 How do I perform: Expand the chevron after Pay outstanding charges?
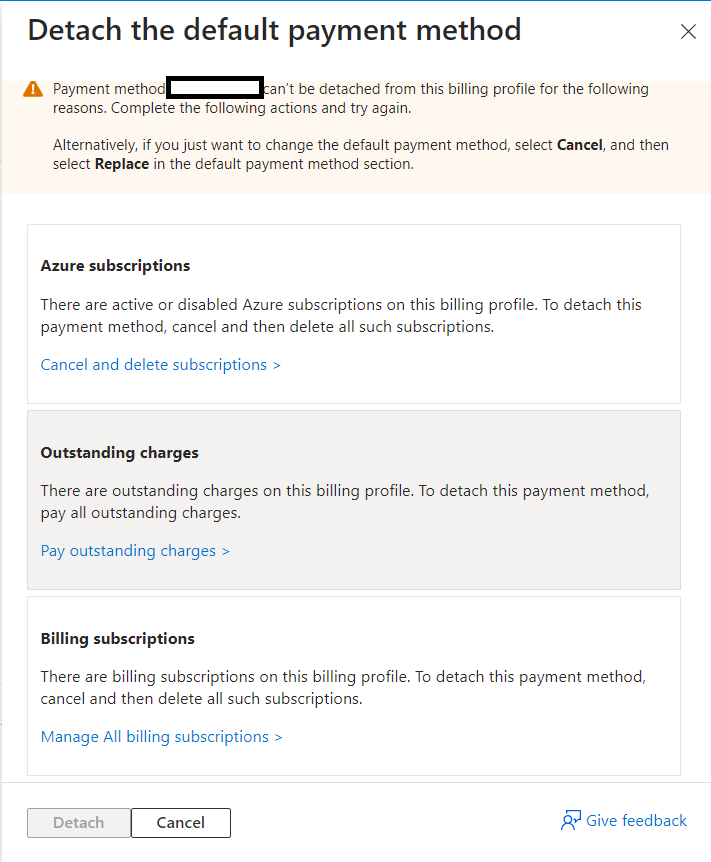point(226,550)
